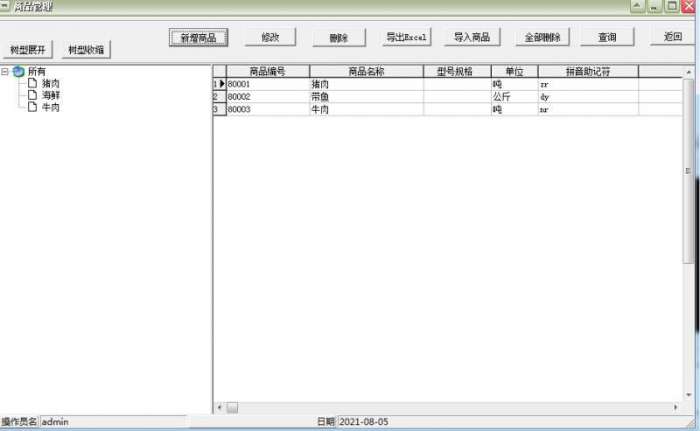This screenshot has width=700, height=431.
Task: Maximize the 商品管理 window
Action: click(671, 6)
